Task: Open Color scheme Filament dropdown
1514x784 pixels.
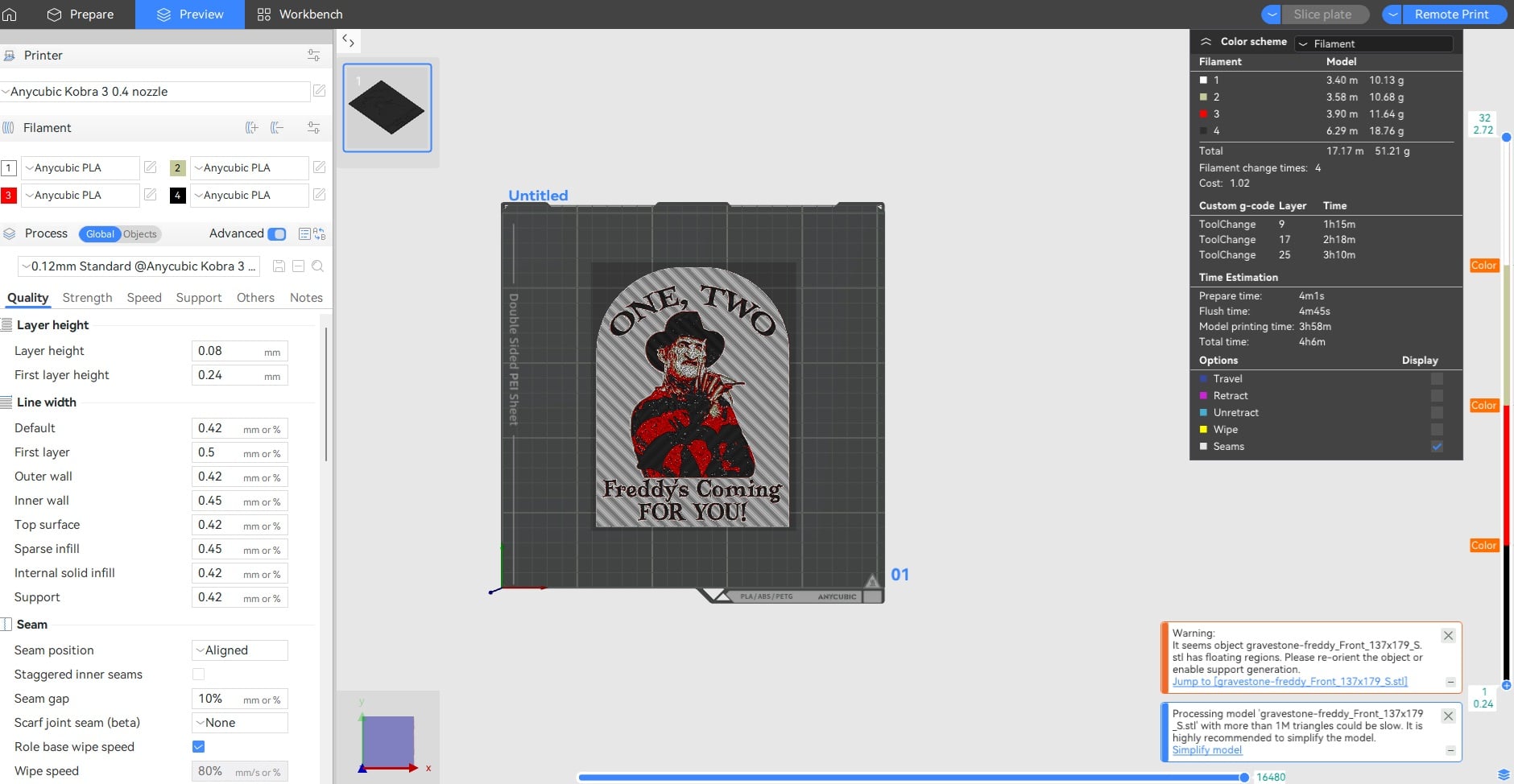Action: click(1374, 43)
